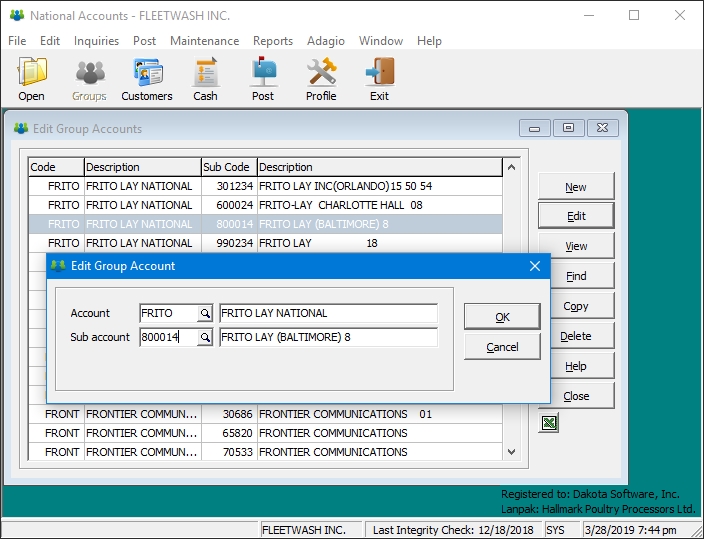The height and width of the screenshot is (539, 704).
Task: Open a database with the Open toolbar icon
Action: (x=31, y=79)
